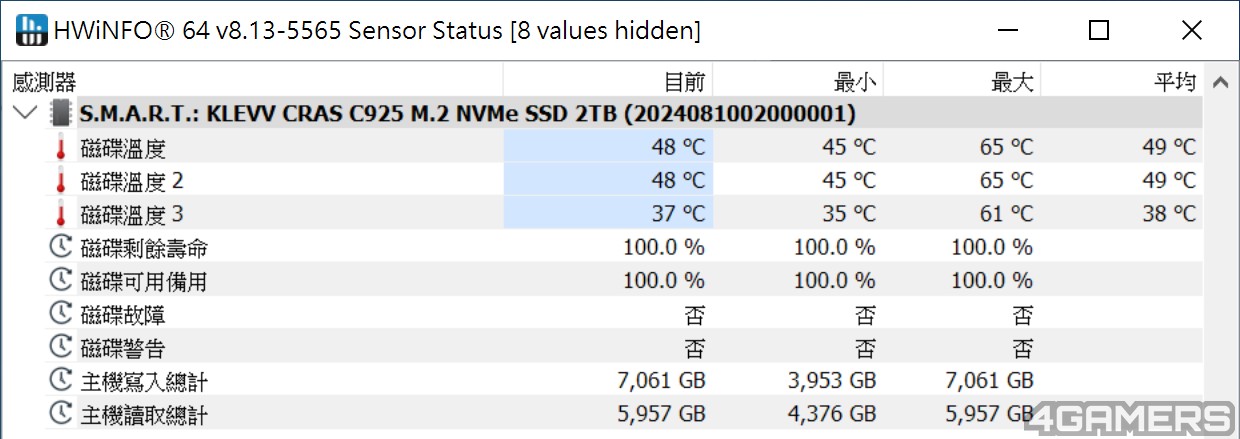Collapse the S.M.A.R.T. KLEVV CRAS C925 group
Screen dimensions: 1240x439
click(27, 113)
